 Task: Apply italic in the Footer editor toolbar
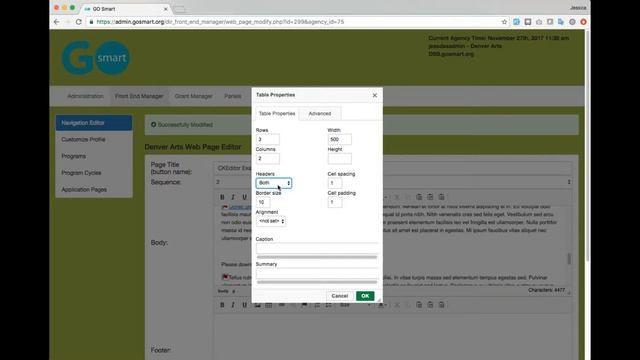233,305
